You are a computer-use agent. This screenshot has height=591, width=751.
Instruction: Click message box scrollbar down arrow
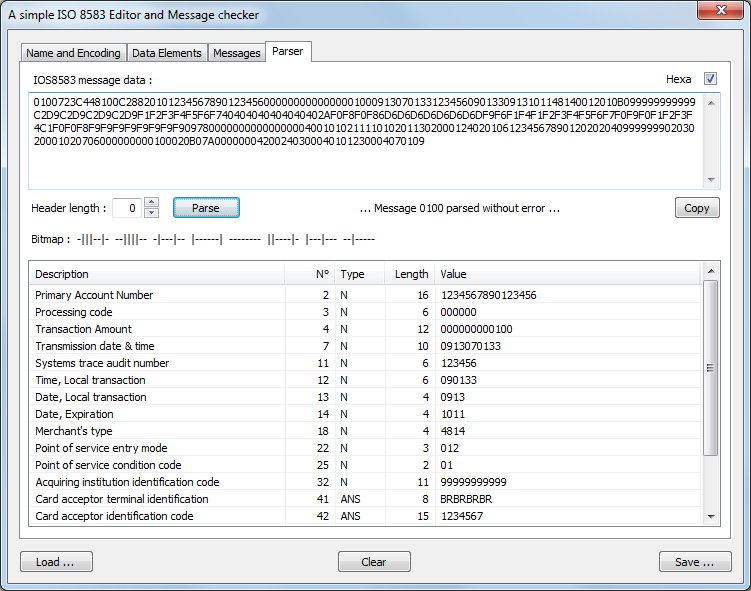tap(711, 180)
